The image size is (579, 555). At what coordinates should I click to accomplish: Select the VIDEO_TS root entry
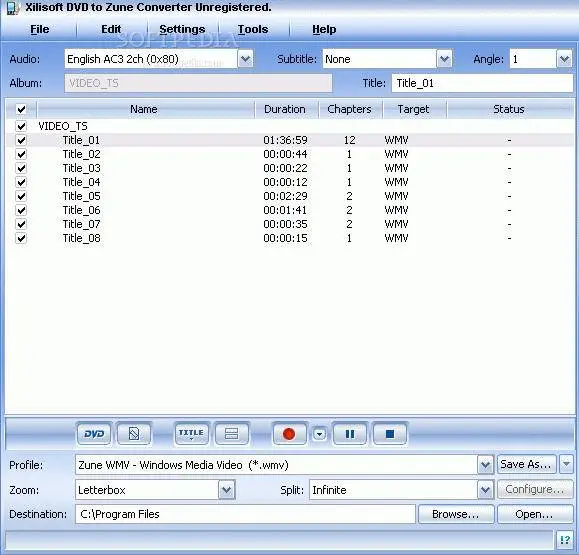pos(63,126)
